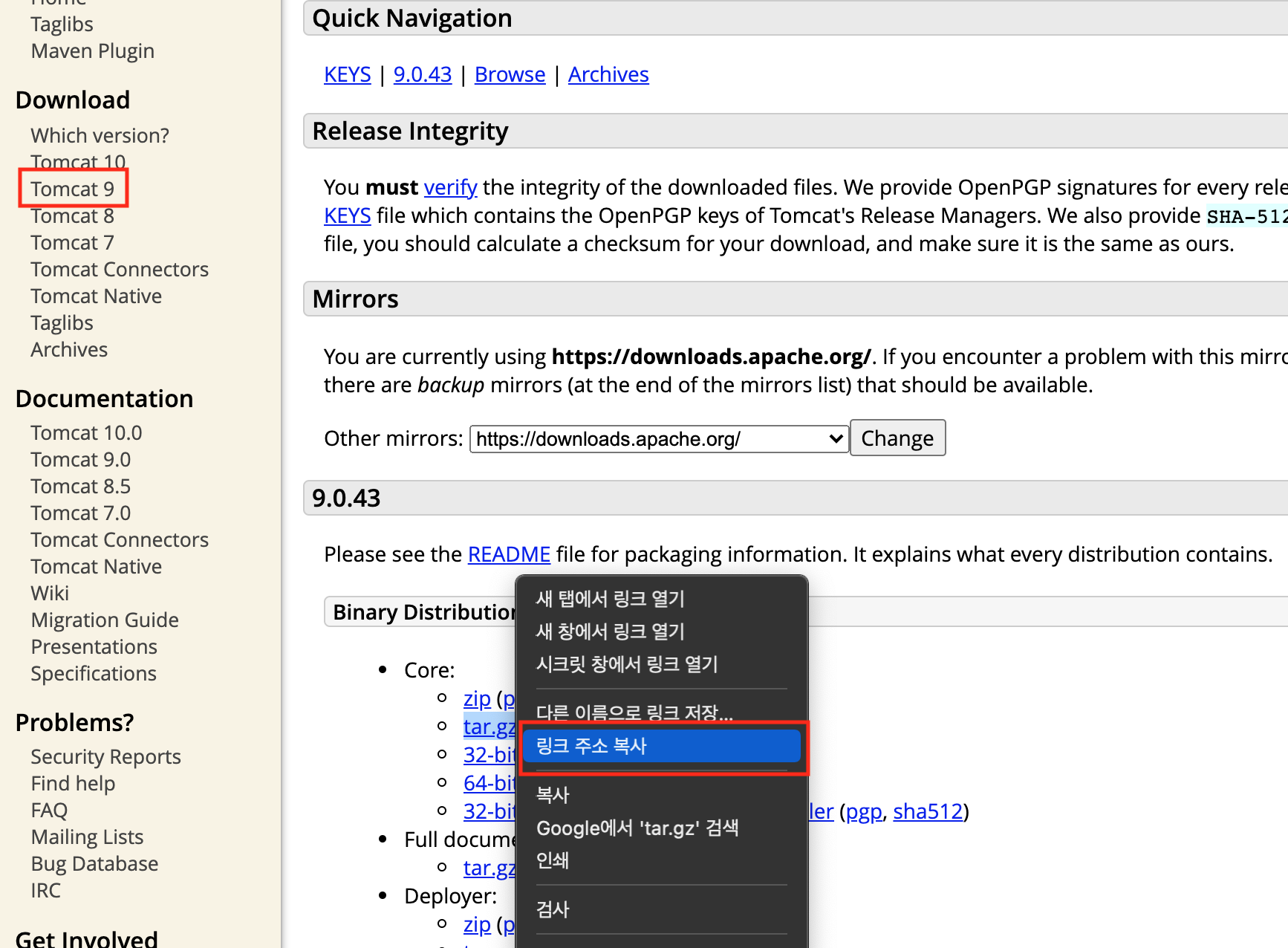Open the Find help link
1288x948 pixels.
tap(73, 783)
